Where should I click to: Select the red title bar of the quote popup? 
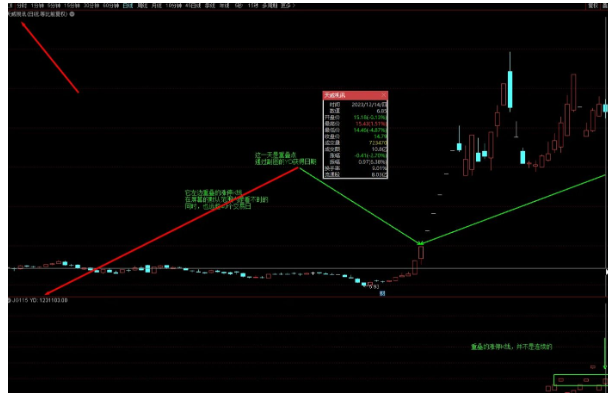click(x=352, y=95)
